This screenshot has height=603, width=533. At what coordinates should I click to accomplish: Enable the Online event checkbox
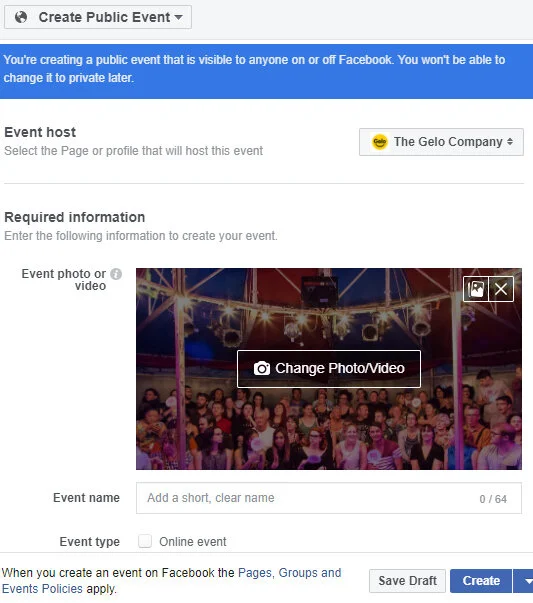coord(145,541)
